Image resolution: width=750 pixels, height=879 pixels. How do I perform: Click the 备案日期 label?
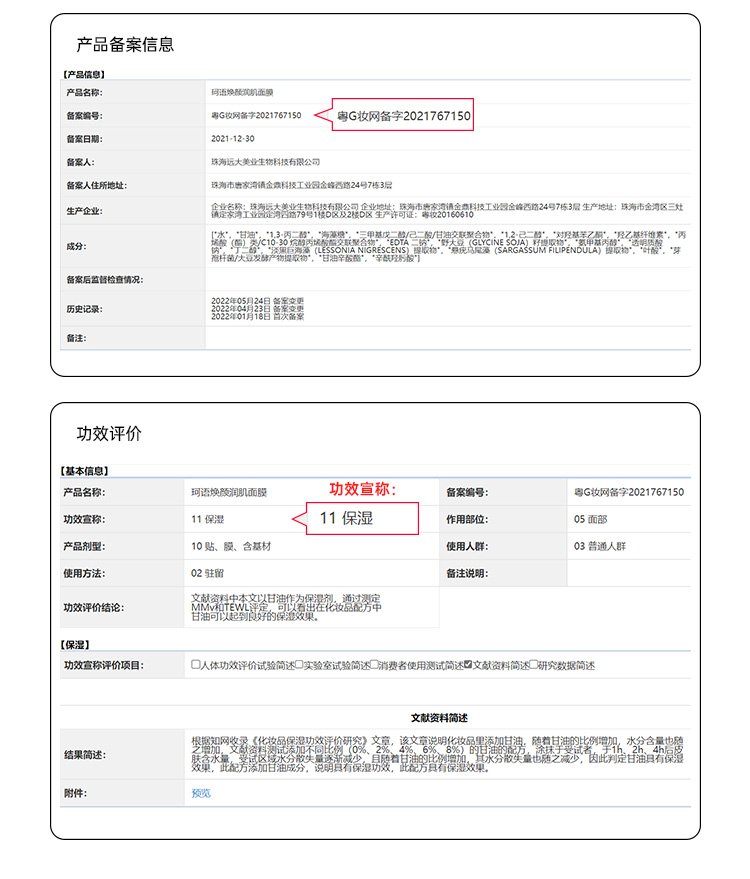[84, 138]
